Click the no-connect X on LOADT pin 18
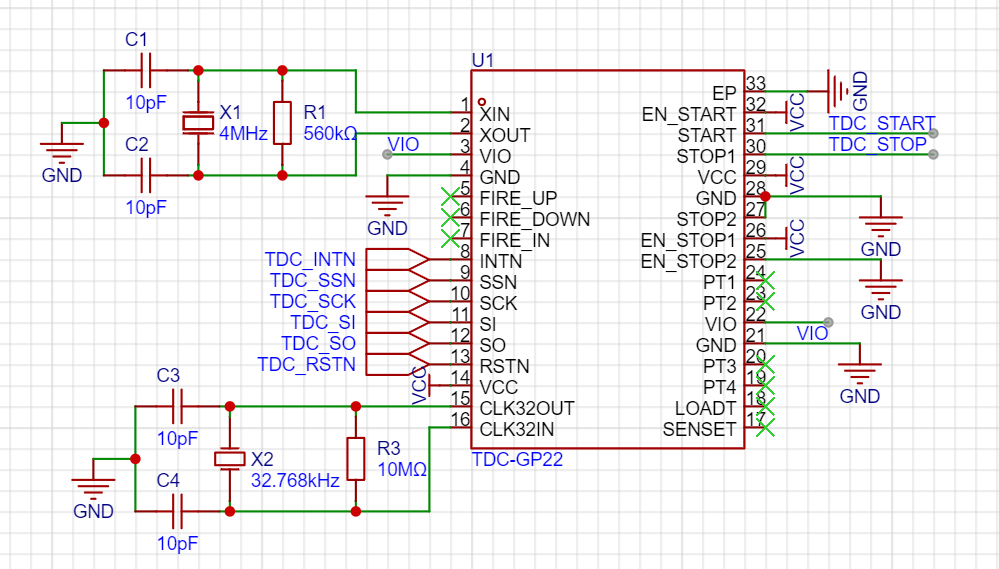 (x=765, y=407)
